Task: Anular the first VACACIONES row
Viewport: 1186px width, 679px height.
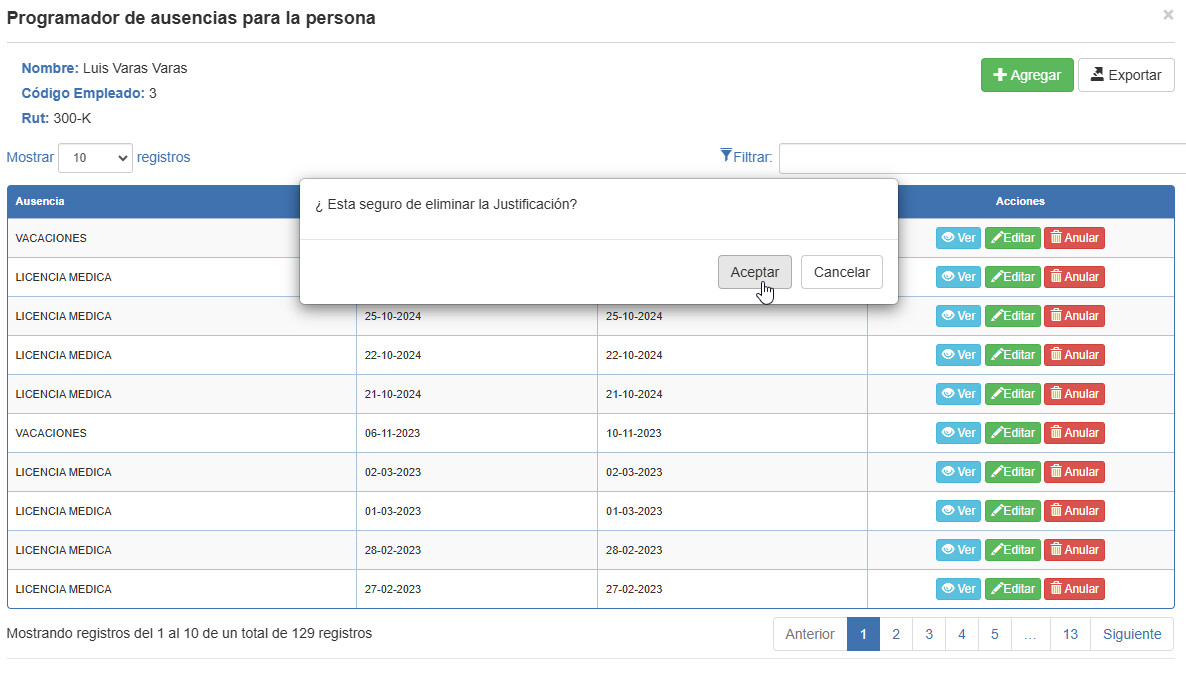Action: pos(1074,237)
